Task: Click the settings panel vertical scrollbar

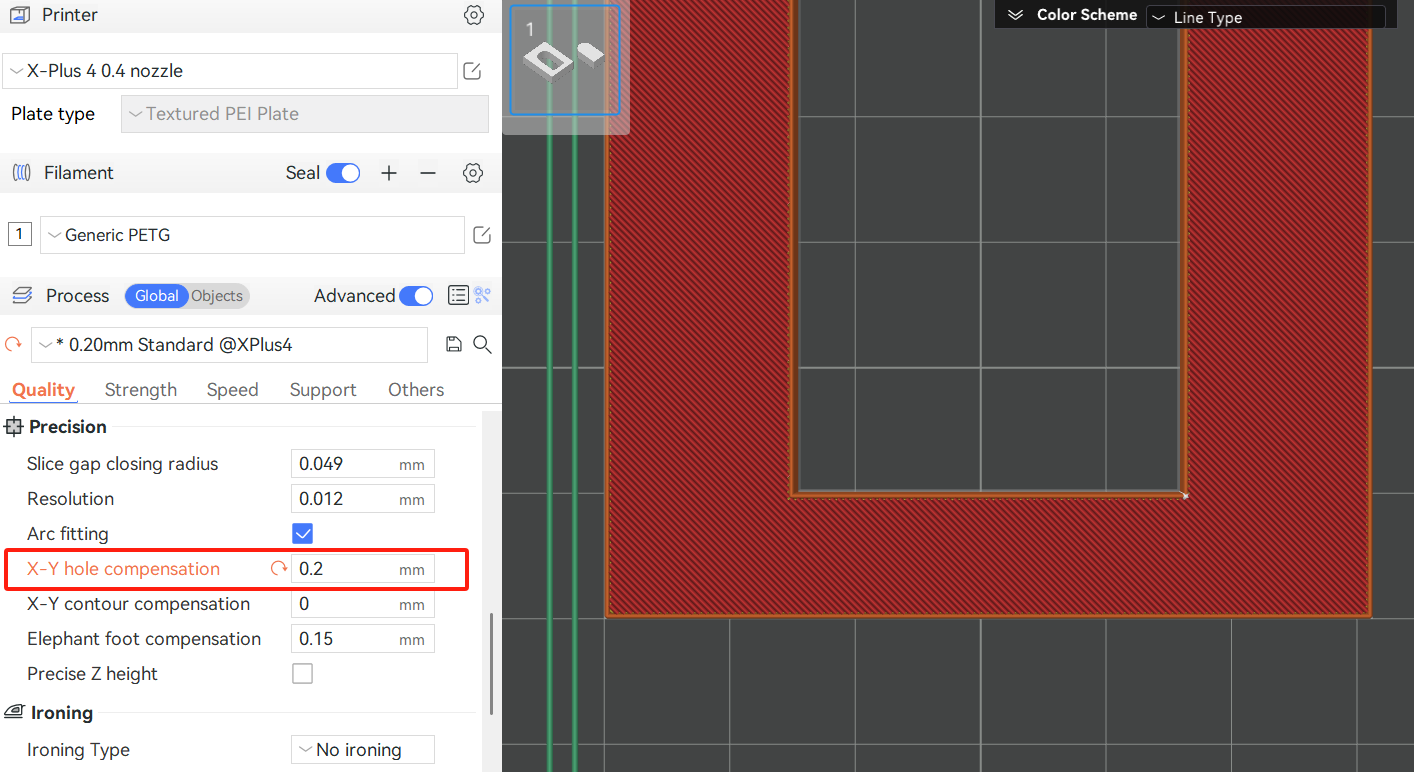Action: [491, 664]
